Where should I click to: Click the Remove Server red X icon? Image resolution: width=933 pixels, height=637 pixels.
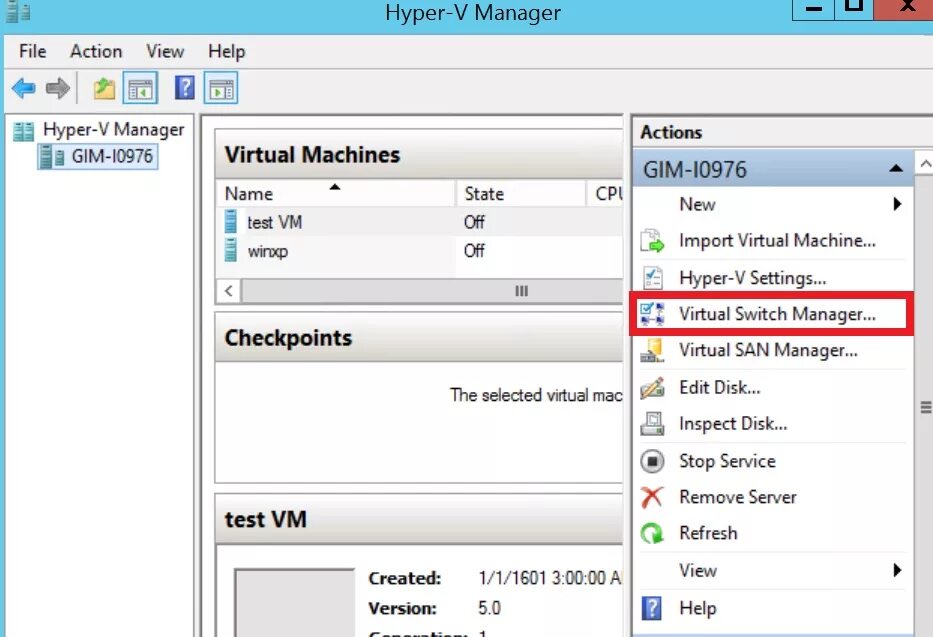[x=654, y=497]
